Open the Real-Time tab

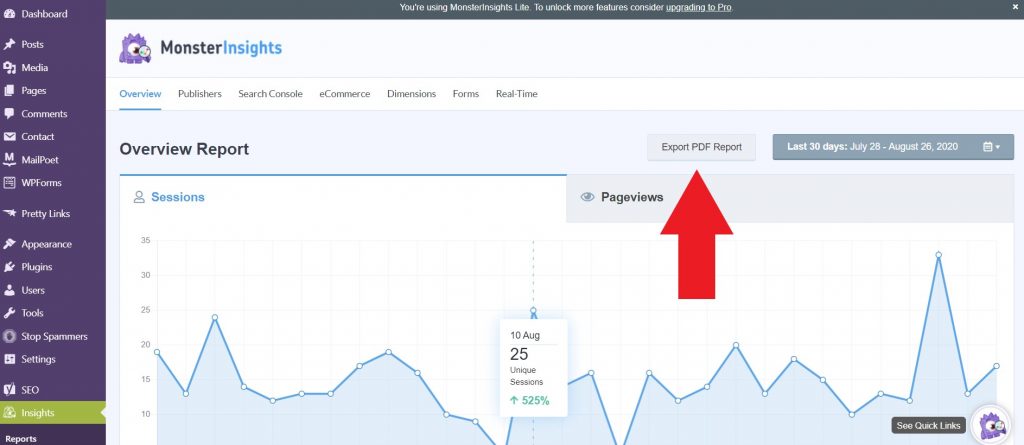(x=517, y=93)
